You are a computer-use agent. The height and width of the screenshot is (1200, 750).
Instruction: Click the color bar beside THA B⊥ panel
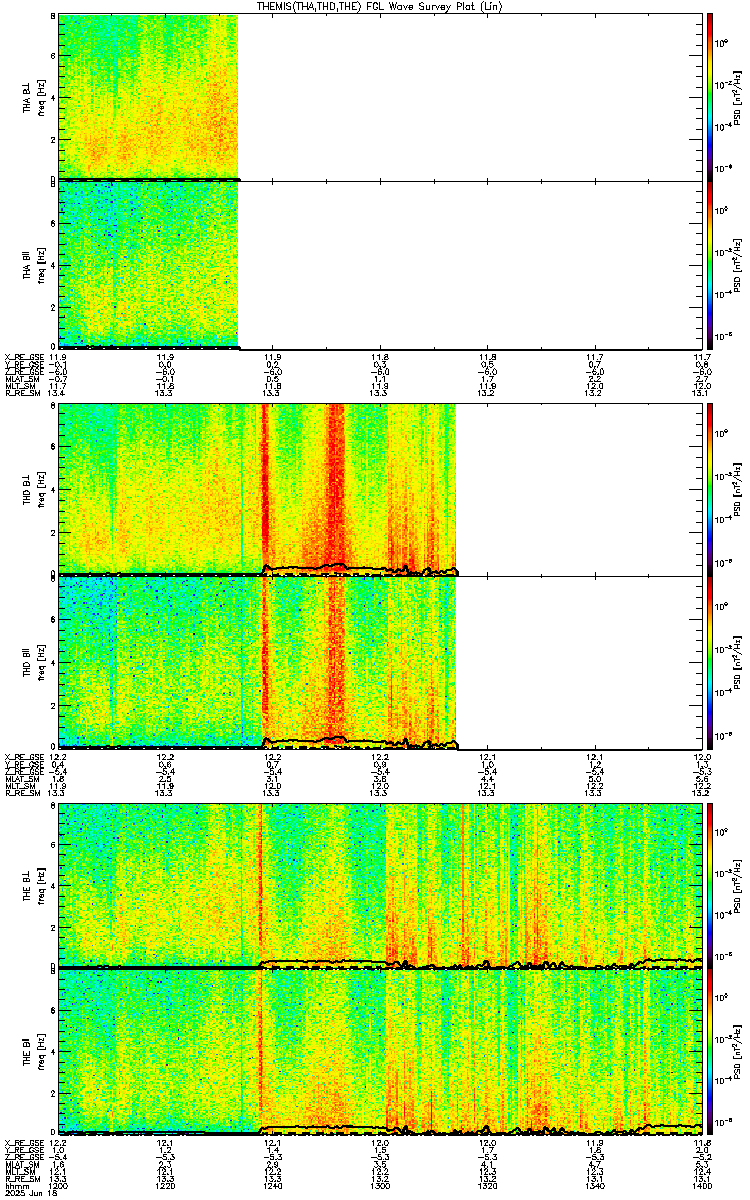(710, 97)
